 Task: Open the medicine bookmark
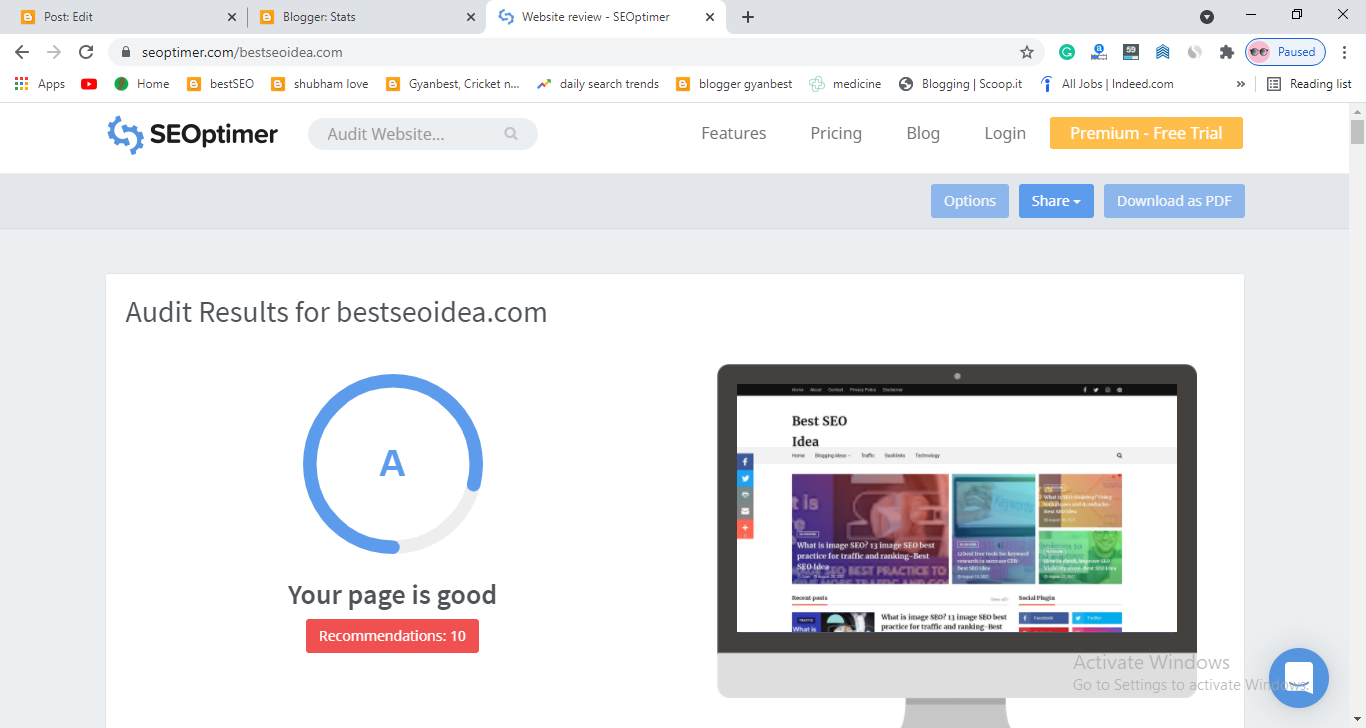[845, 84]
